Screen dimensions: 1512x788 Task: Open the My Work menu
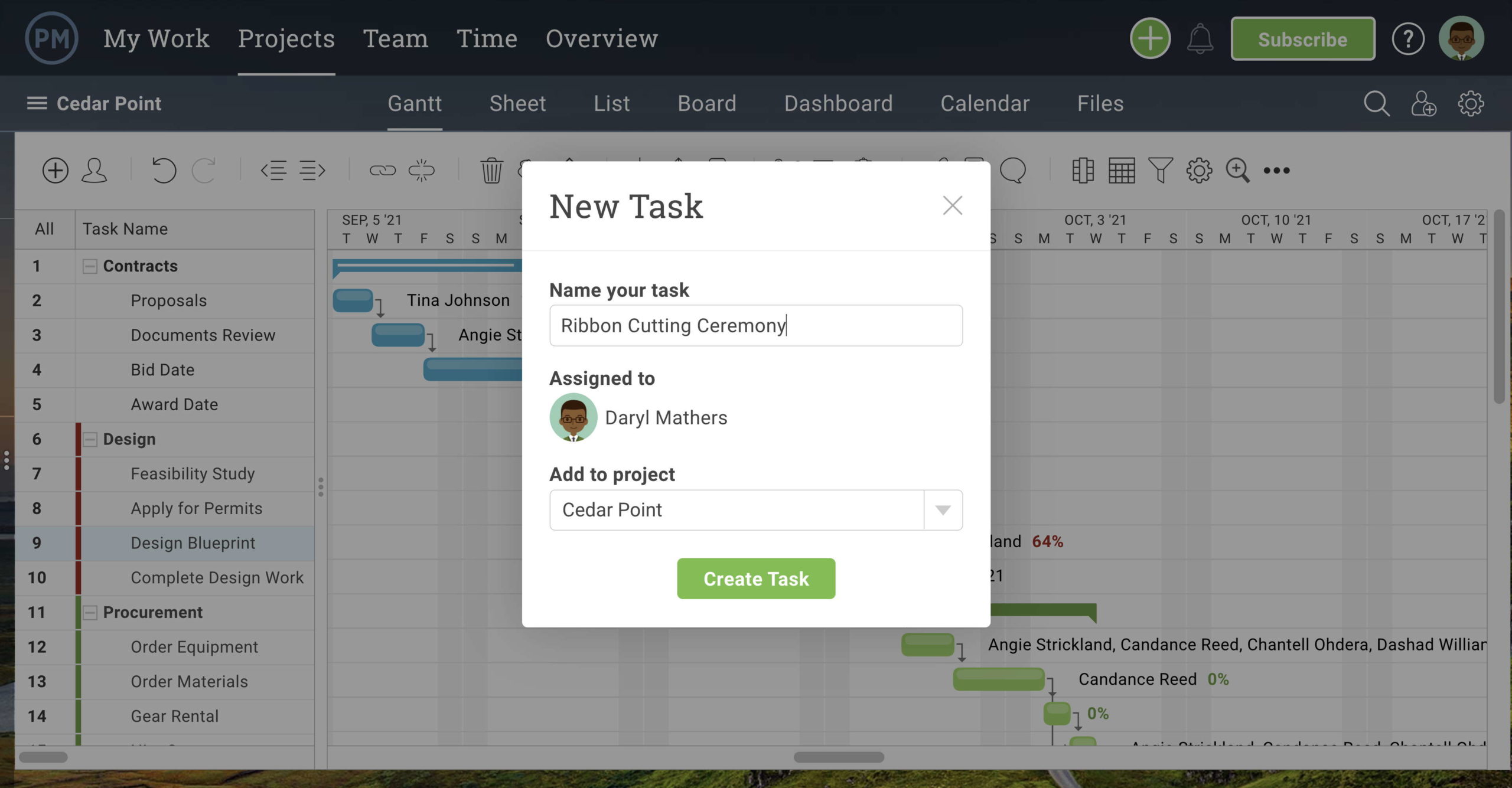coord(157,39)
